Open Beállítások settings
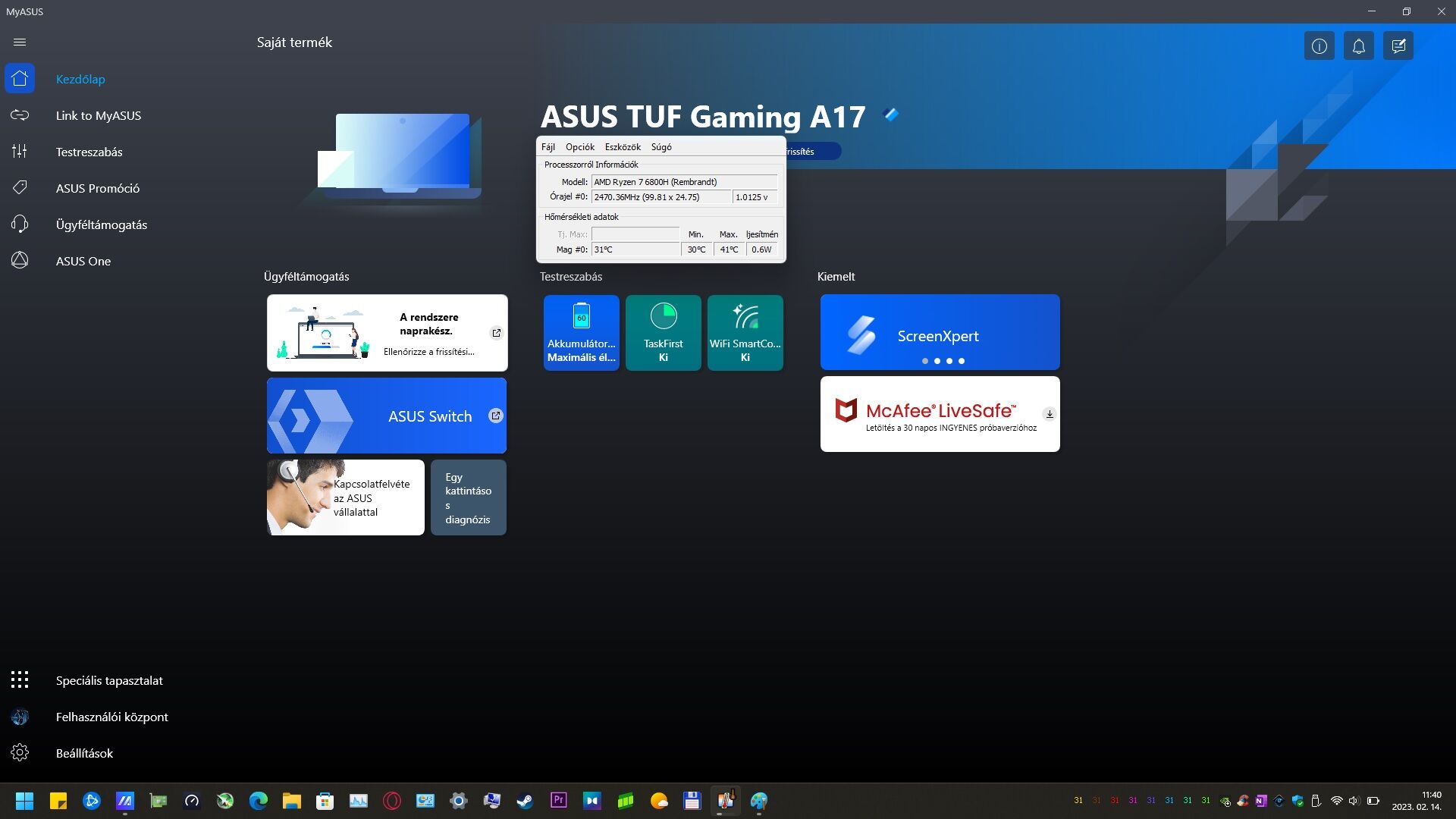This screenshot has width=1456, height=819. point(84,753)
